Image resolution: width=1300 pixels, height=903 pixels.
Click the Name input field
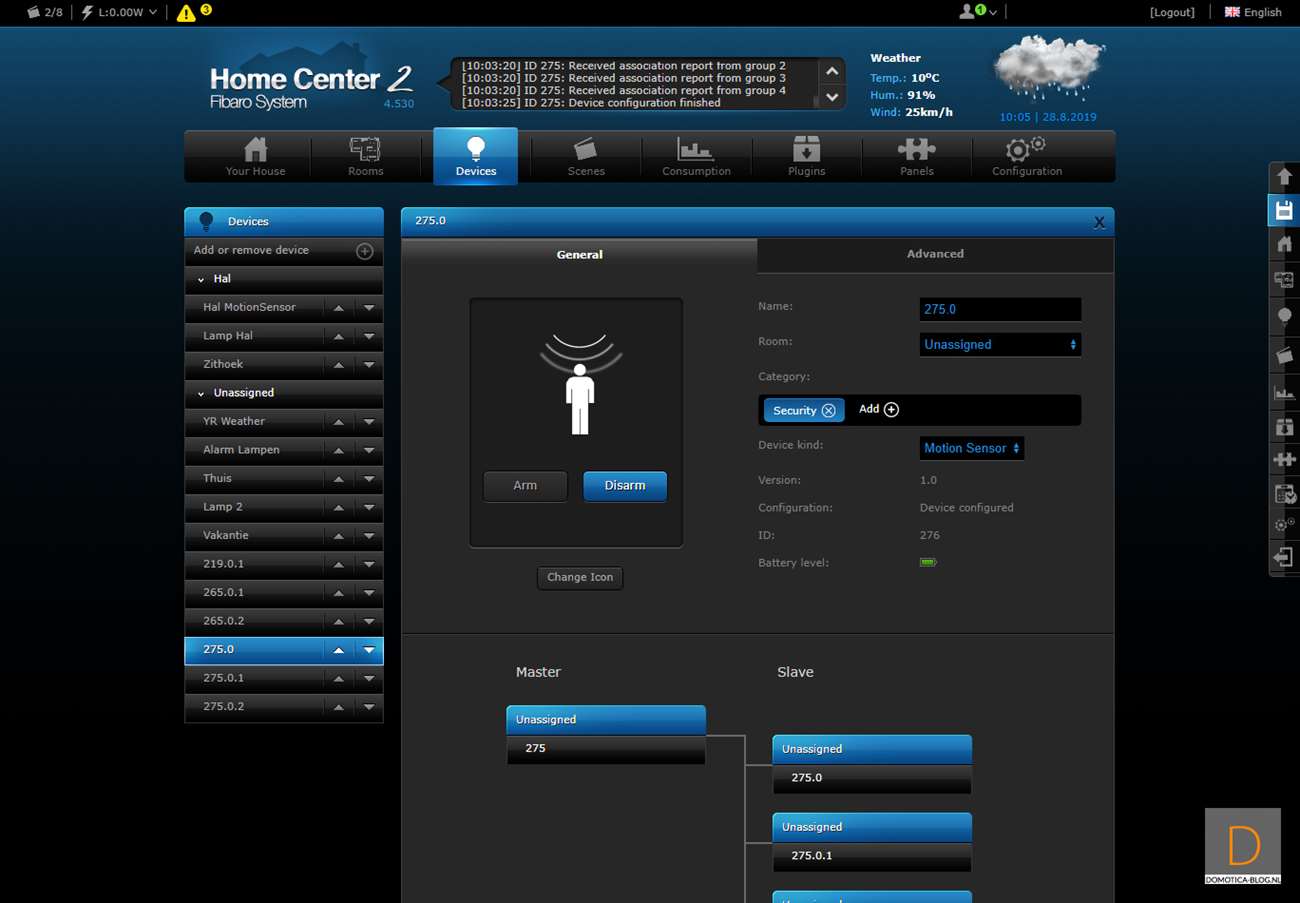999,310
